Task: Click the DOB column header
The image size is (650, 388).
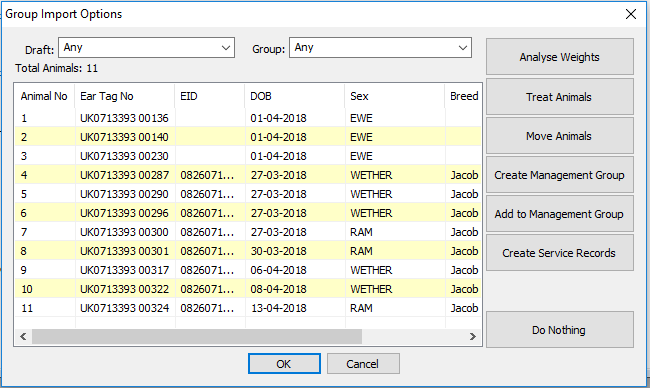Action: [x=295, y=96]
